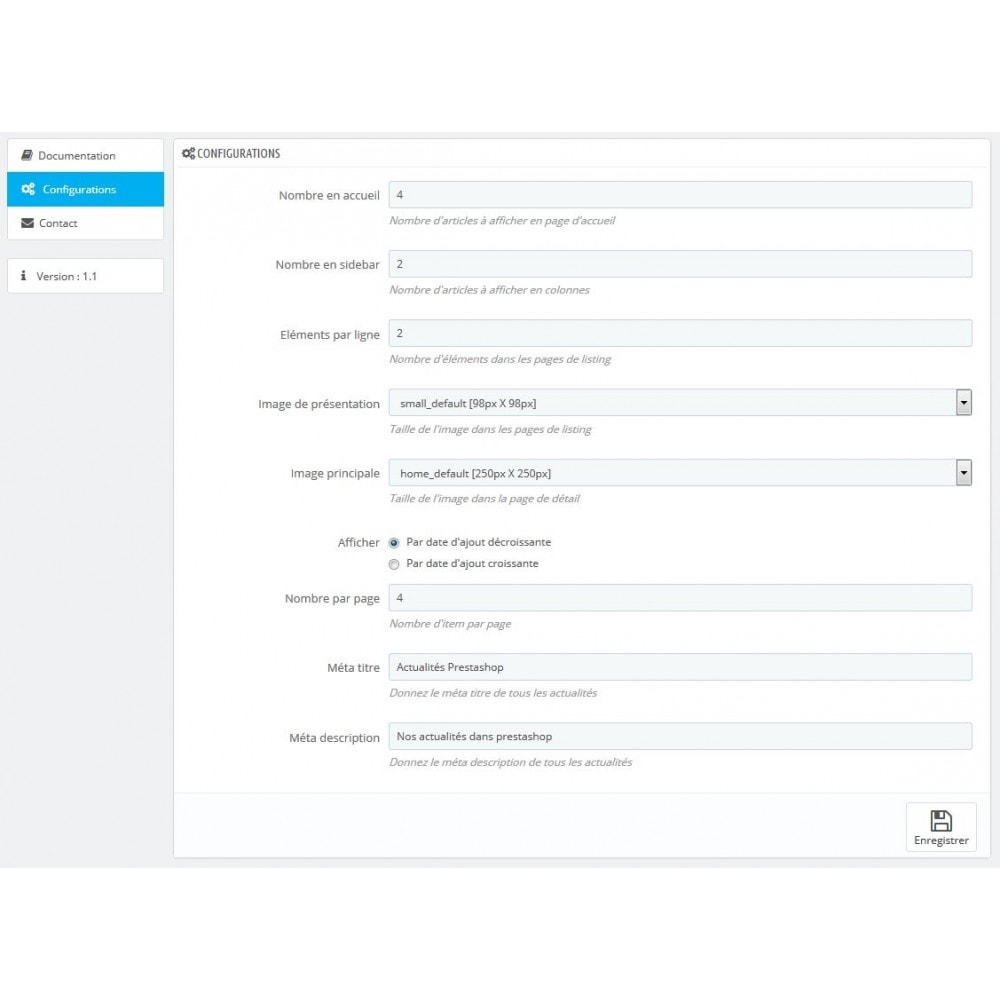Click hint "Nombre d'item par page"
The image size is (1000, 1000).
[x=450, y=624]
